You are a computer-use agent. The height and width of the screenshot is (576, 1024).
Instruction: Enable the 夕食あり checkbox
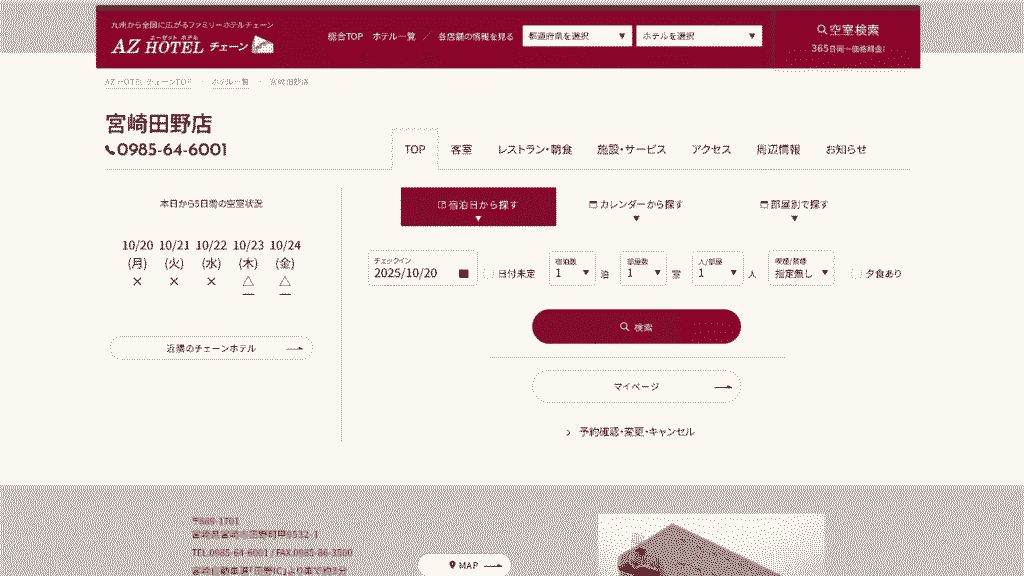point(857,273)
